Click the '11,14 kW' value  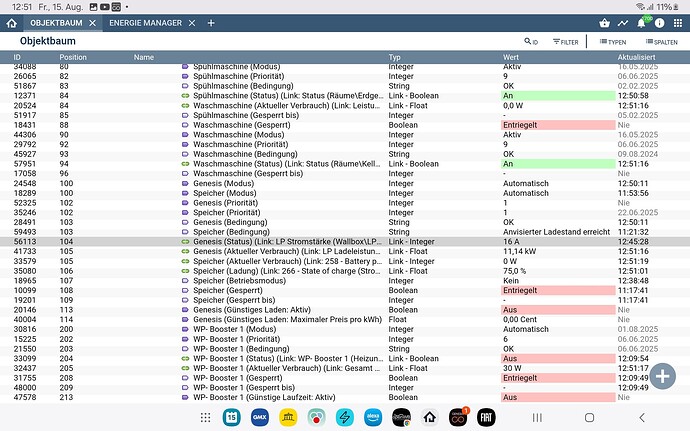tap(520, 251)
